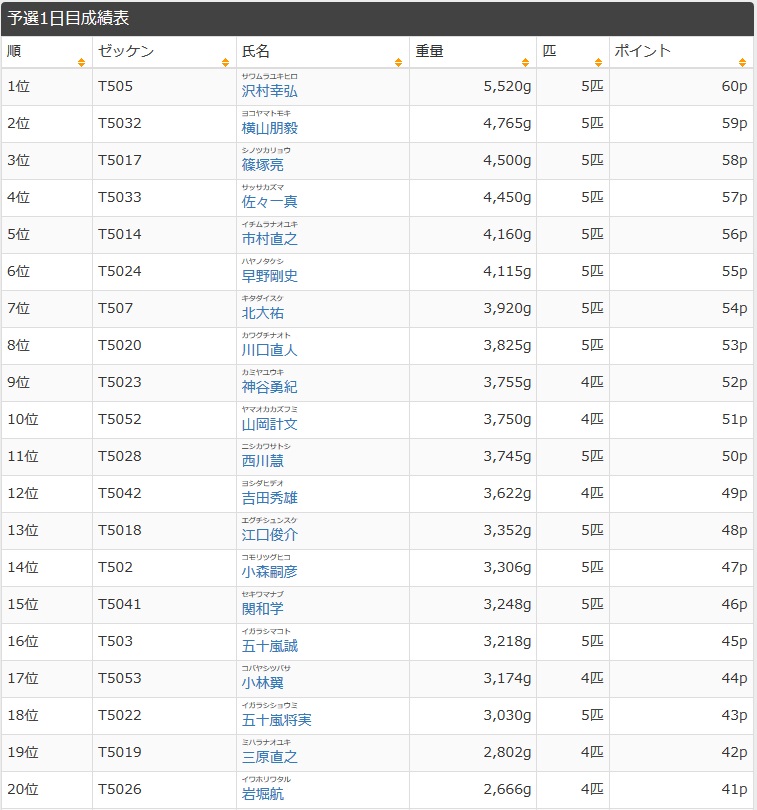757x810 pixels.
Task: Open angler profile 関和学
Action: (262, 609)
